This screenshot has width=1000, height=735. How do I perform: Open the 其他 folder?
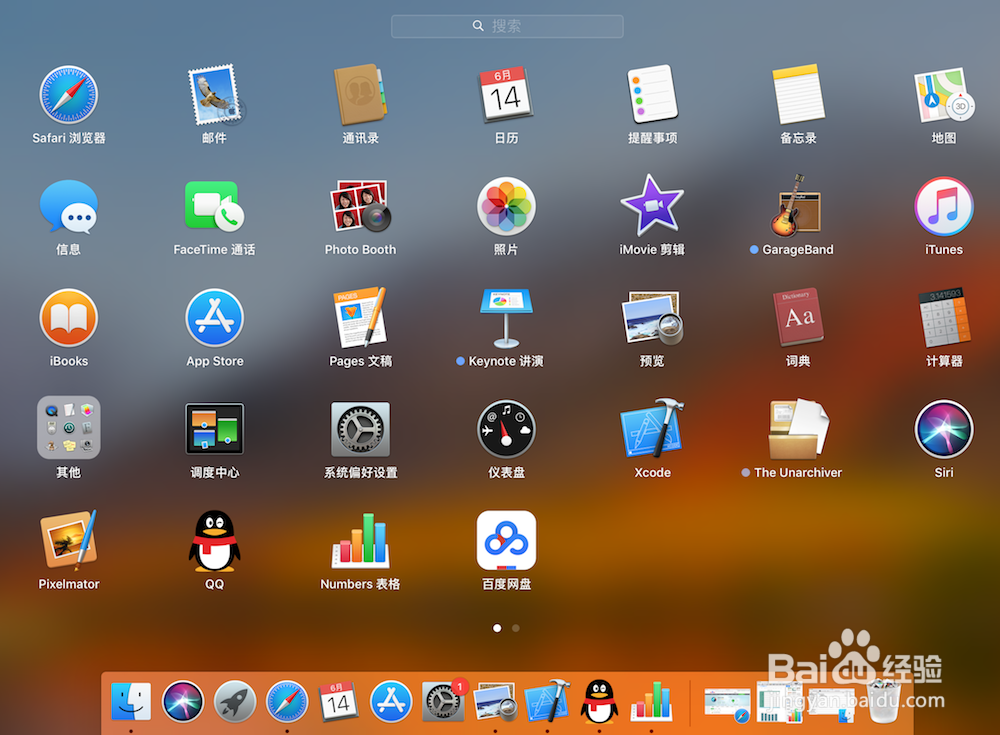point(68,427)
